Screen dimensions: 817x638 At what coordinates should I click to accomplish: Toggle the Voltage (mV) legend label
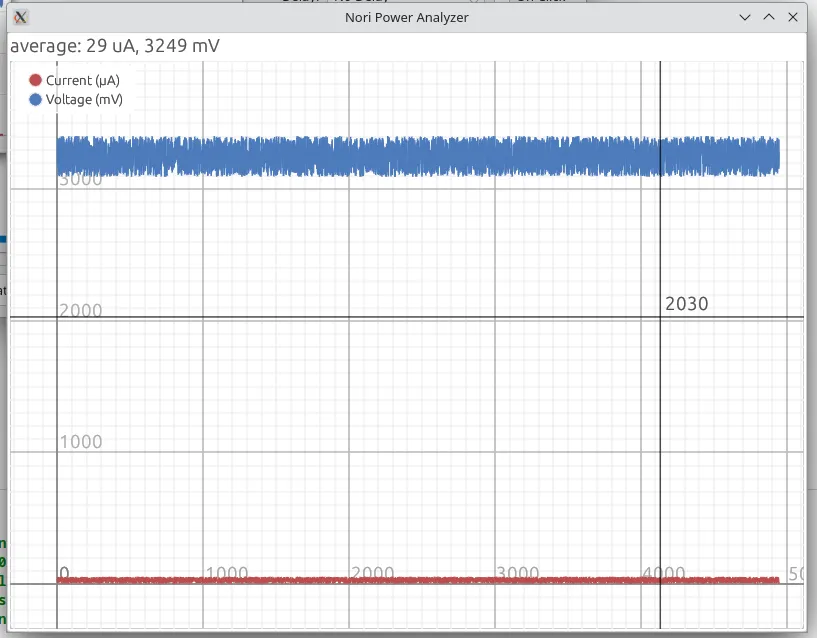tap(84, 100)
